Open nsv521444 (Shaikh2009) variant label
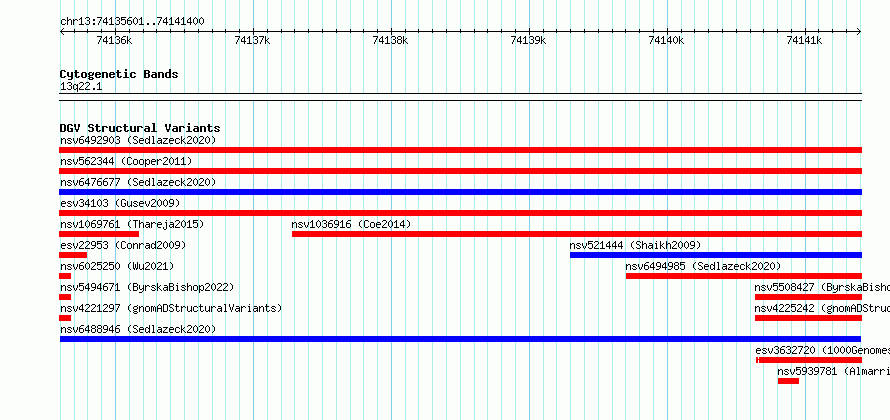The height and width of the screenshot is (420, 890). tap(635, 245)
